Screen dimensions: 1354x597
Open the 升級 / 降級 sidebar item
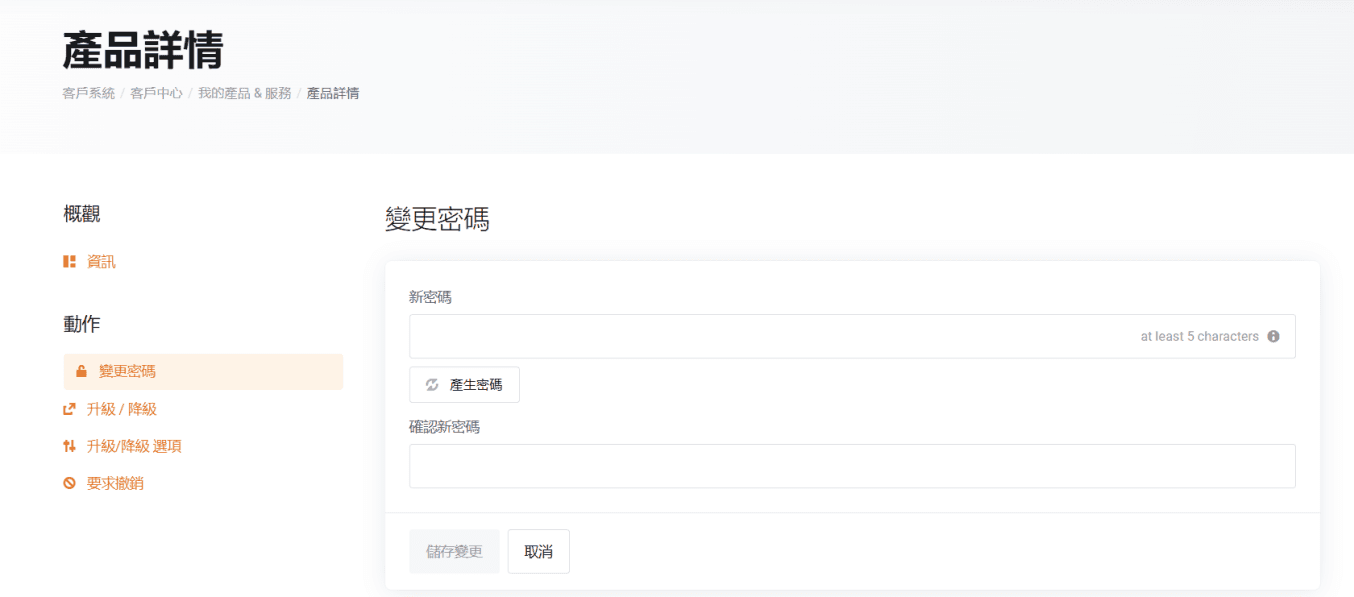pos(121,409)
